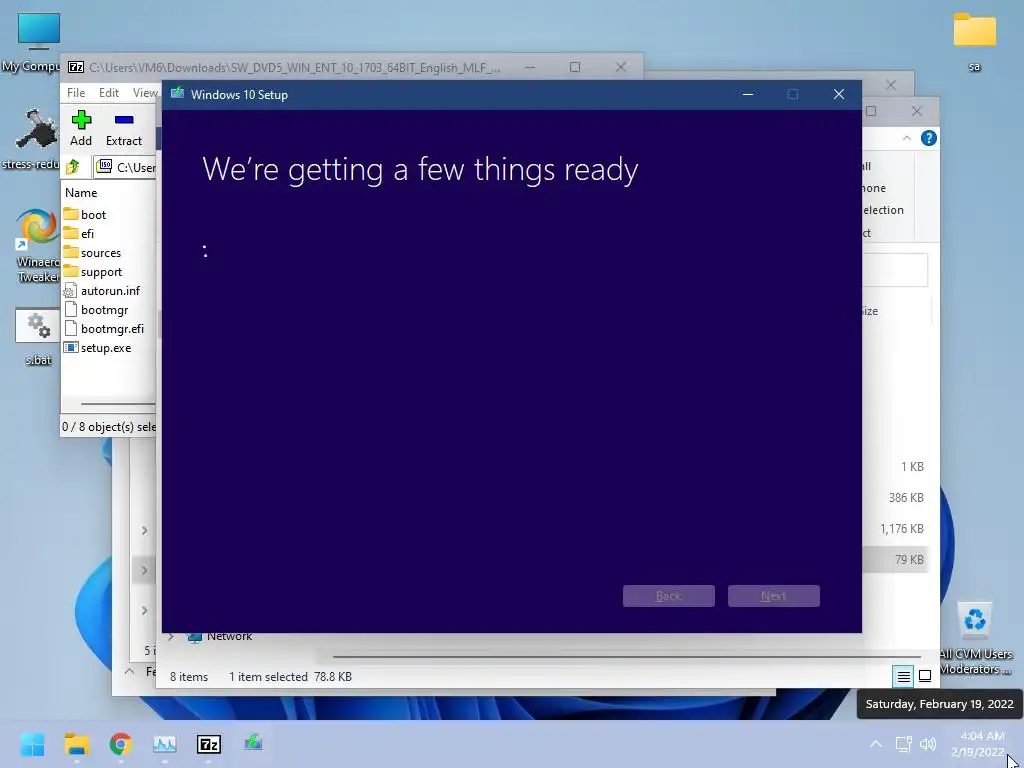Switch File Explorer to large icons view
The width and height of the screenshot is (1024, 768).
click(925, 676)
